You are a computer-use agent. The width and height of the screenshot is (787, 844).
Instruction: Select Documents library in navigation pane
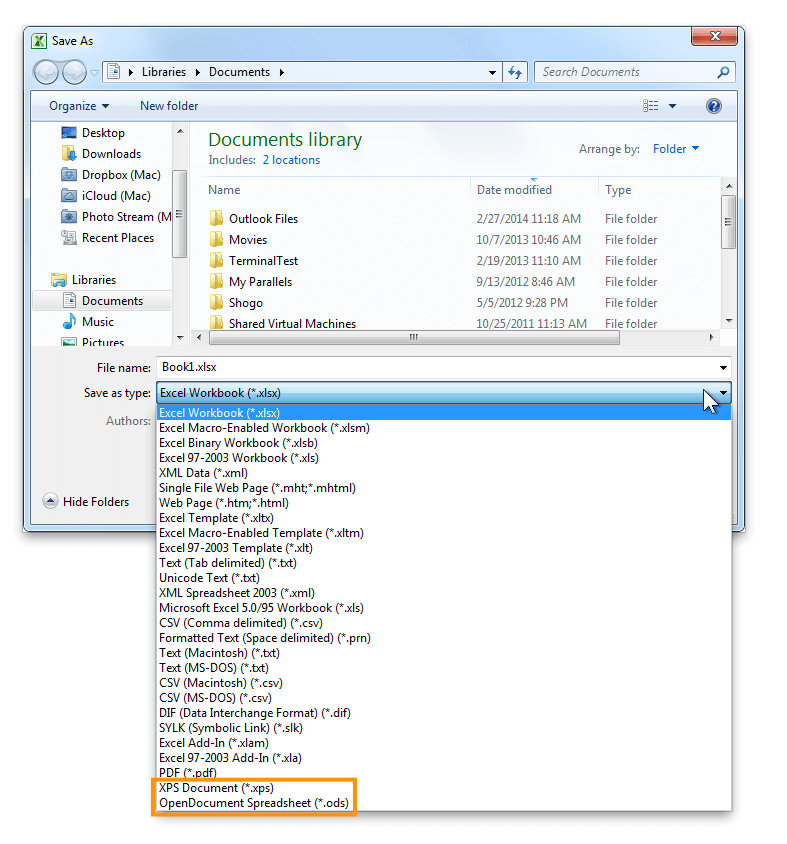tap(103, 301)
